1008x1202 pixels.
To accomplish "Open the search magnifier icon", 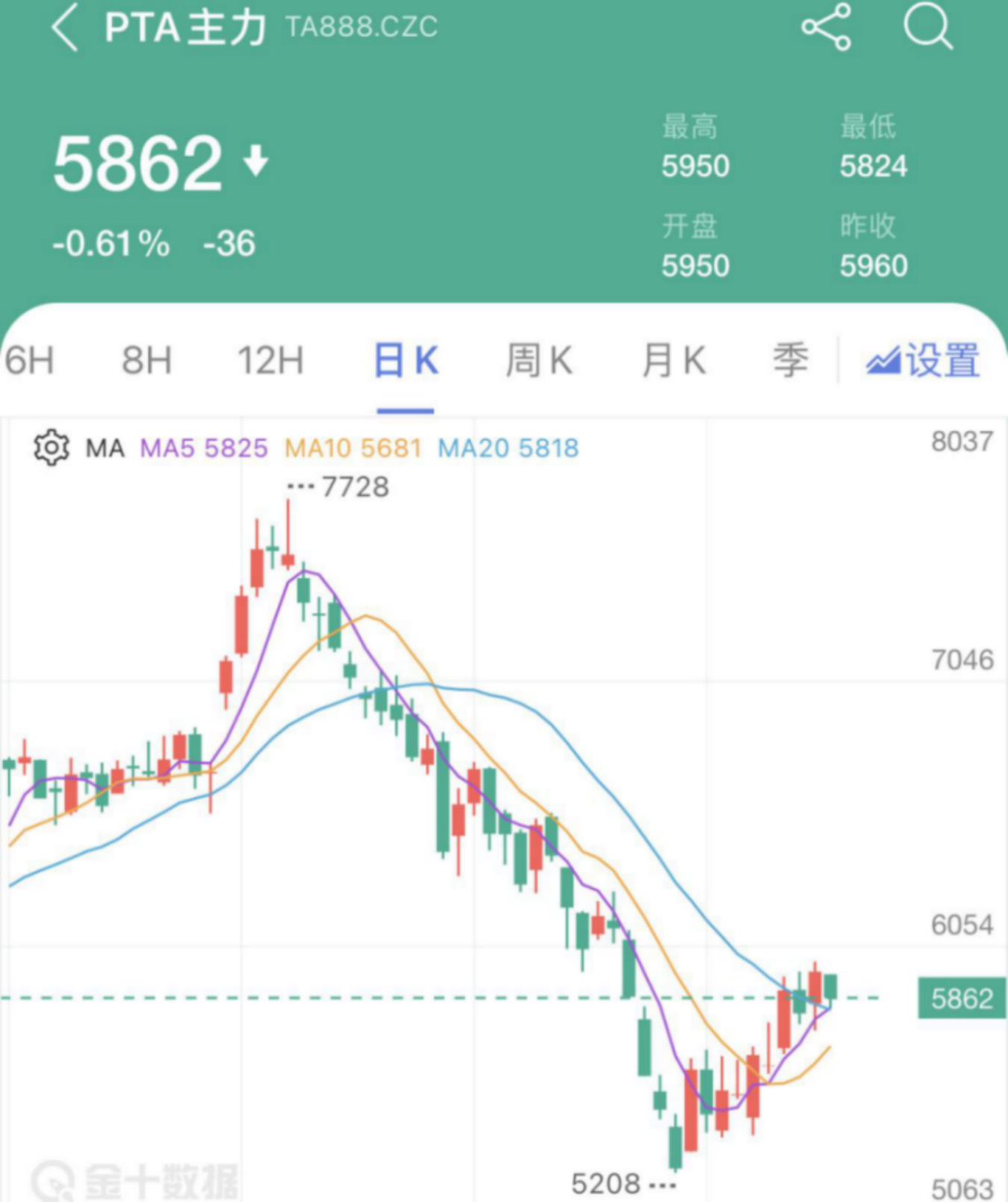I will pos(927,27).
